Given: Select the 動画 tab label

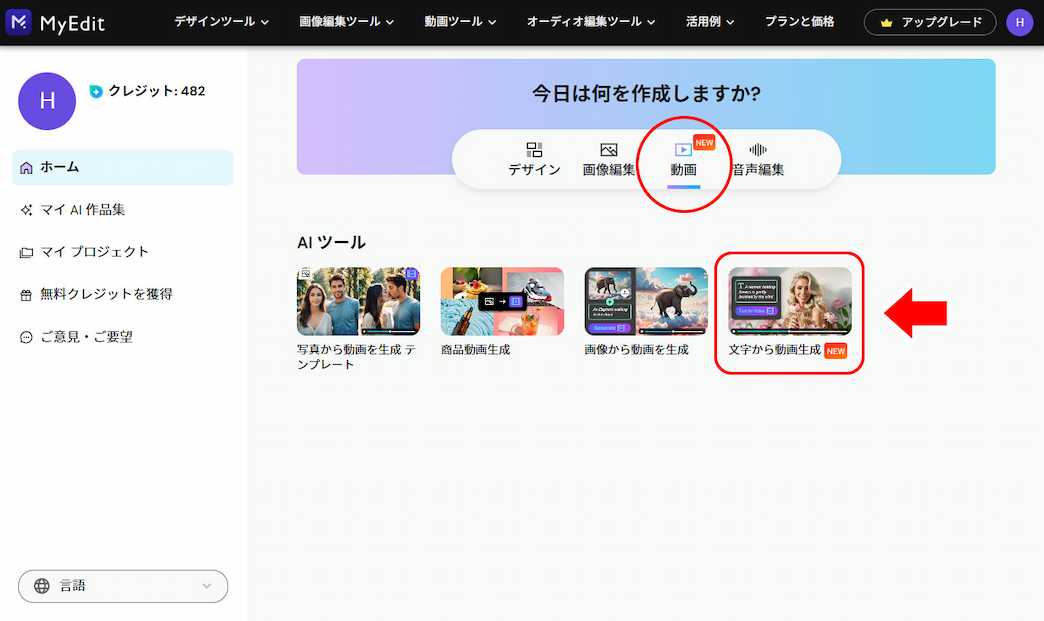Looking at the screenshot, I should point(683,170).
